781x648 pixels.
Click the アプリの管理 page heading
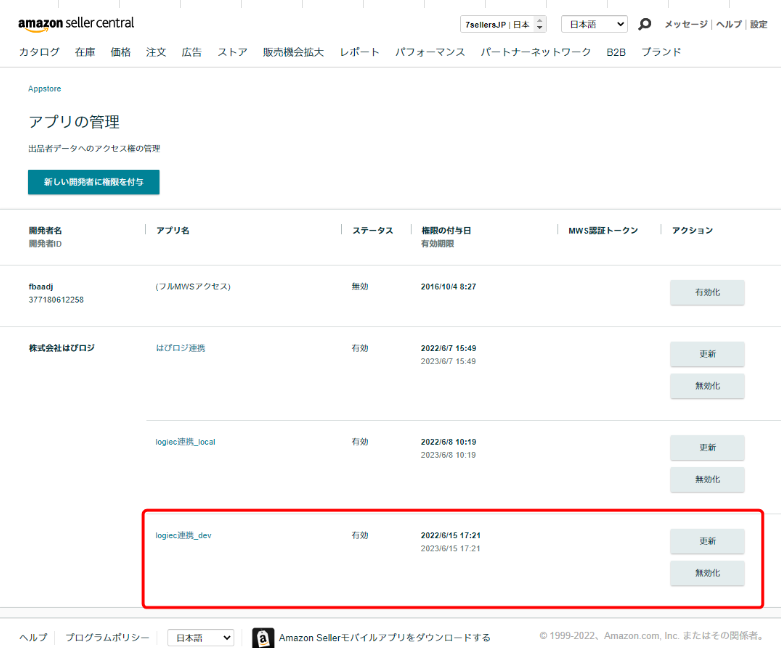point(74,122)
